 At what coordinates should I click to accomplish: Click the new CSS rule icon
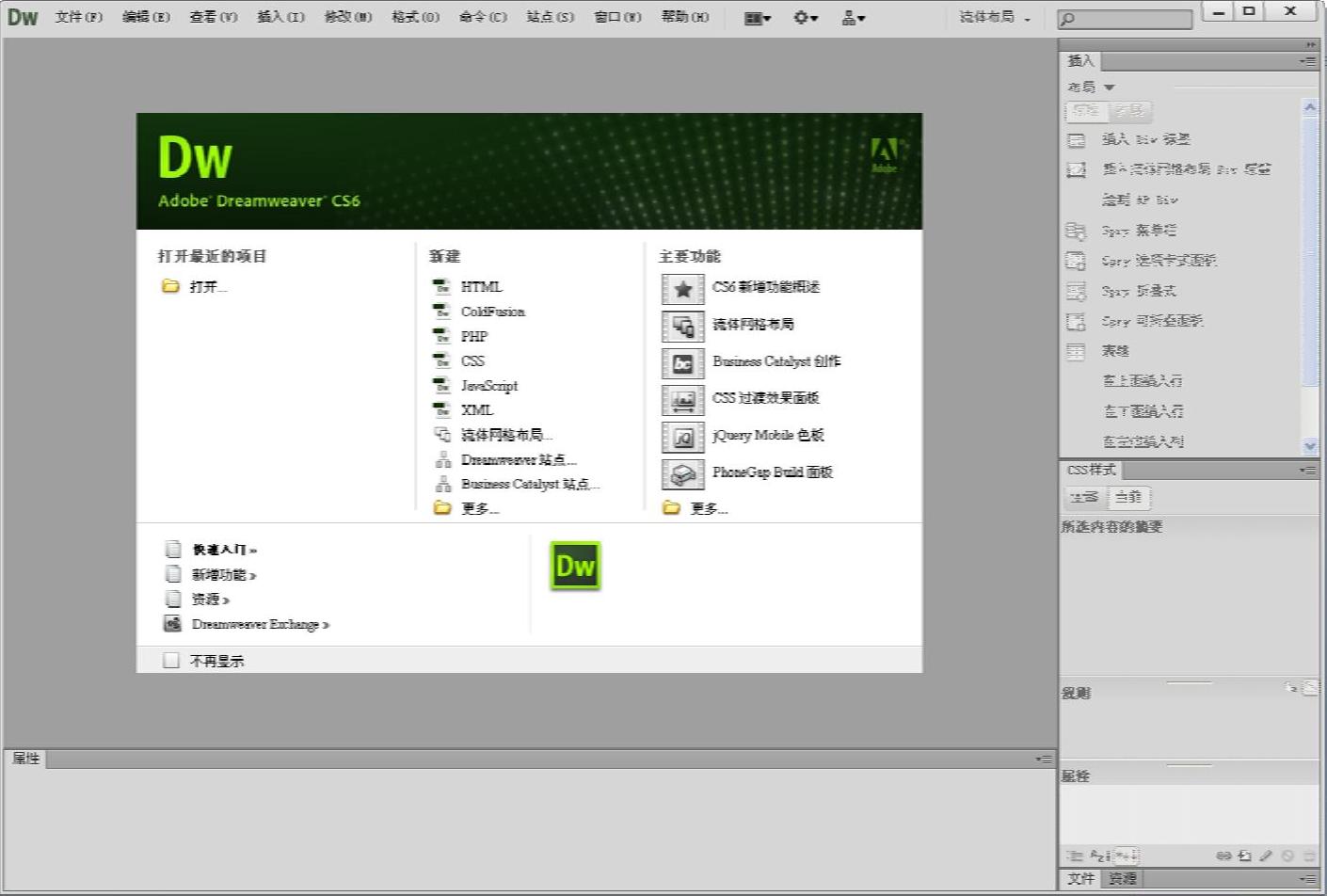pos(1245,856)
